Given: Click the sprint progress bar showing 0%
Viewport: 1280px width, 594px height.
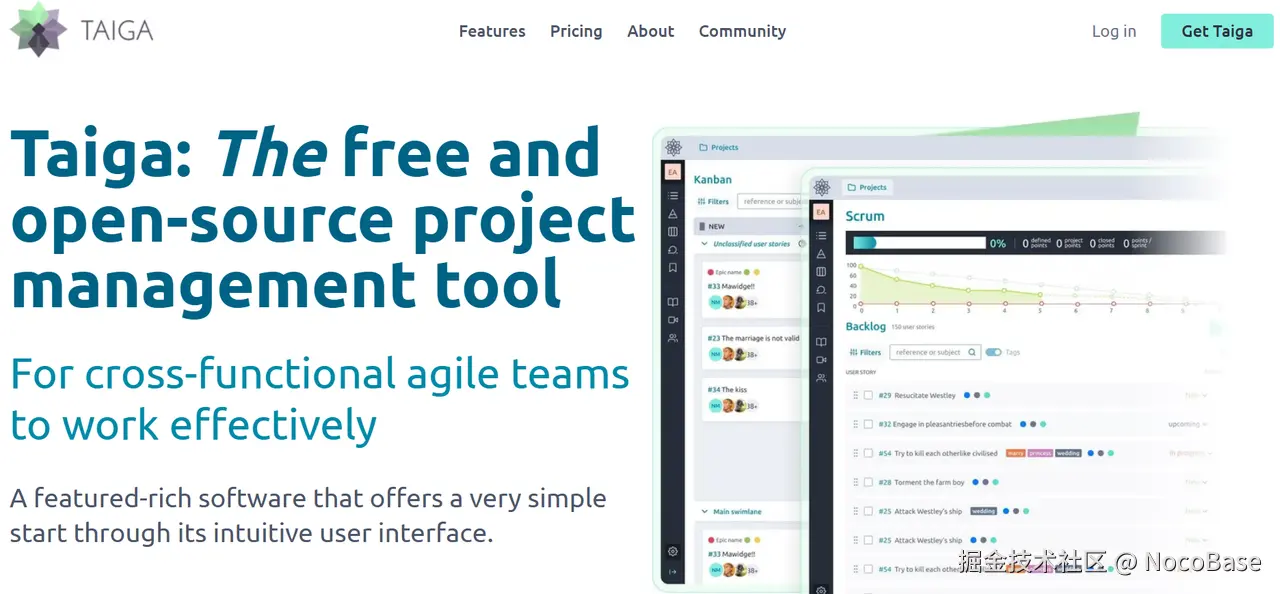Looking at the screenshot, I should point(918,242).
